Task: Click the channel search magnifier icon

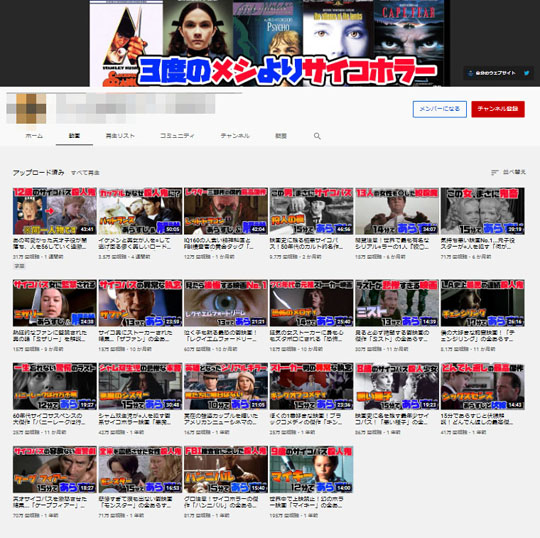Action: (x=317, y=136)
